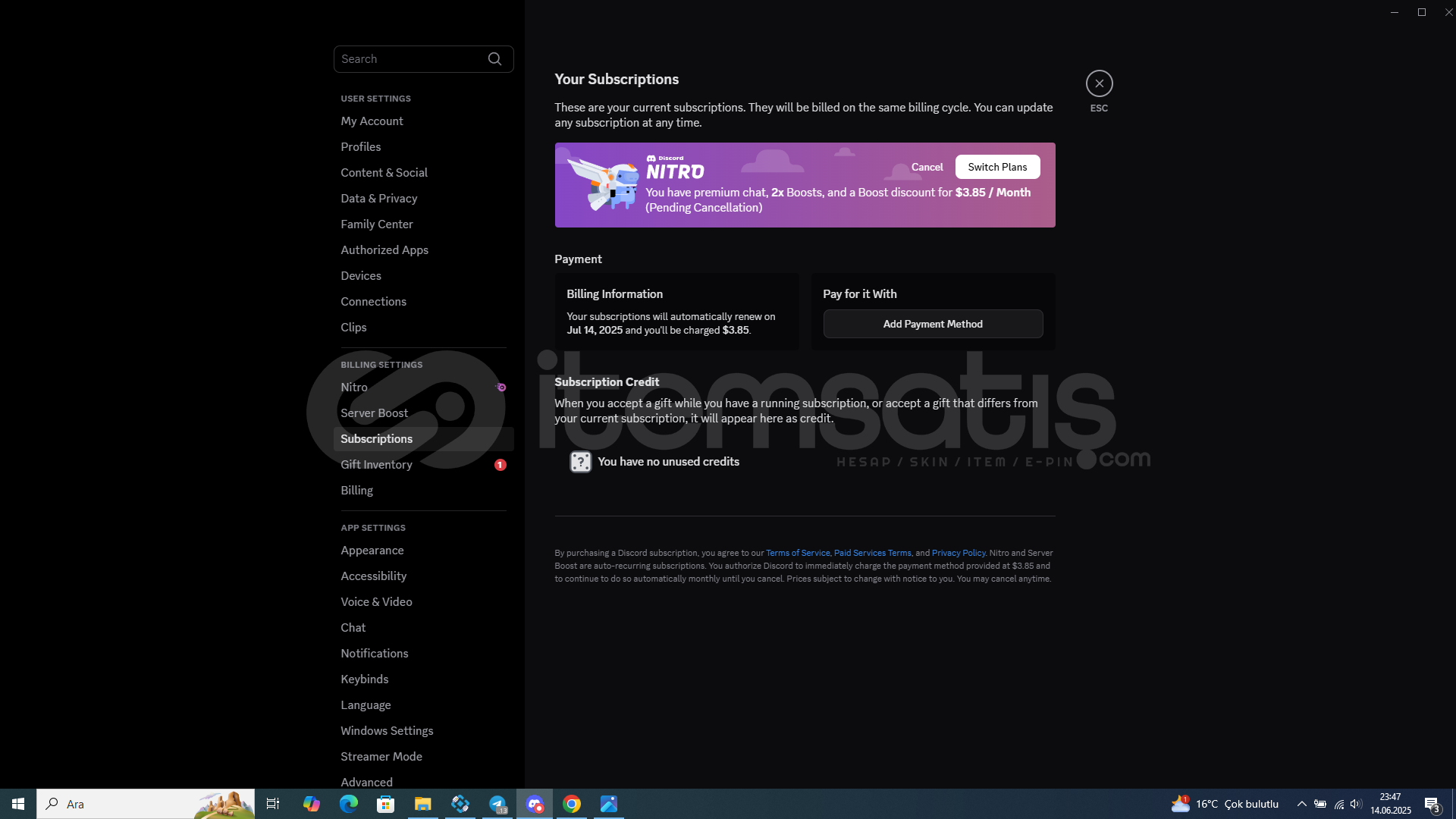Click 'You have no unused credits' text
This screenshot has height=819, width=1456.
(x=668, y=462)
